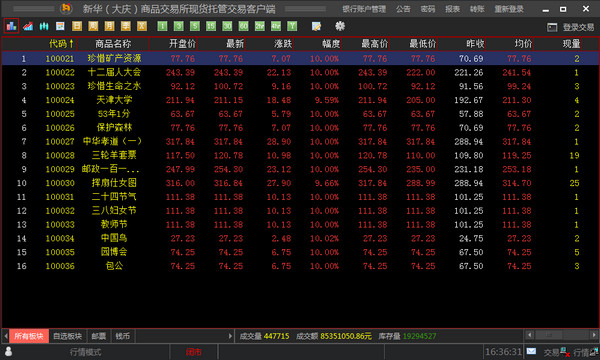Viewport: 600px width, 360px height.
Task: Switch to 自选板块 tab
Action: tap(67, 336)
